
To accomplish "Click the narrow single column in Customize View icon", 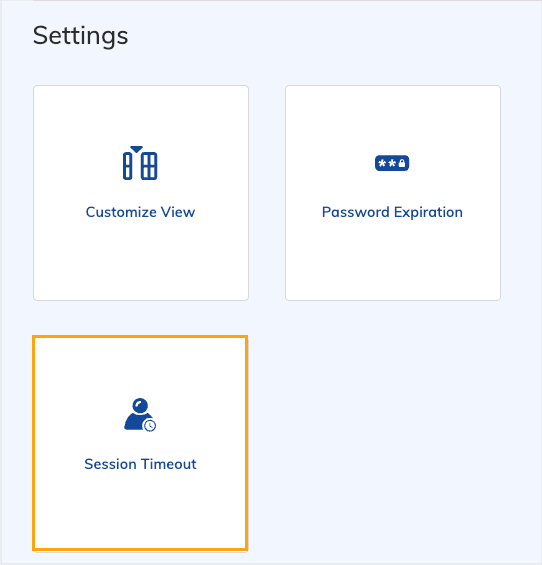I will click(x=128, y=166).
